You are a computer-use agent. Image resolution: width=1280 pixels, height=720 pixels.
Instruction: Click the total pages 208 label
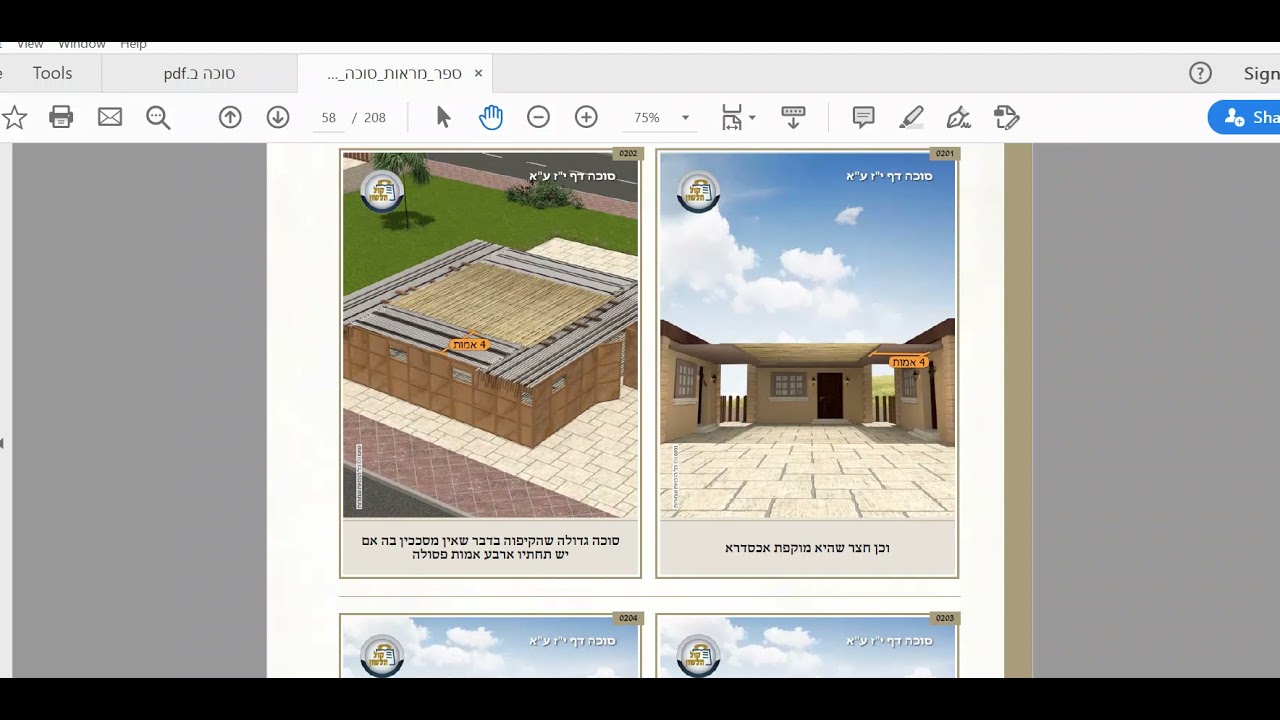point(375,118)
